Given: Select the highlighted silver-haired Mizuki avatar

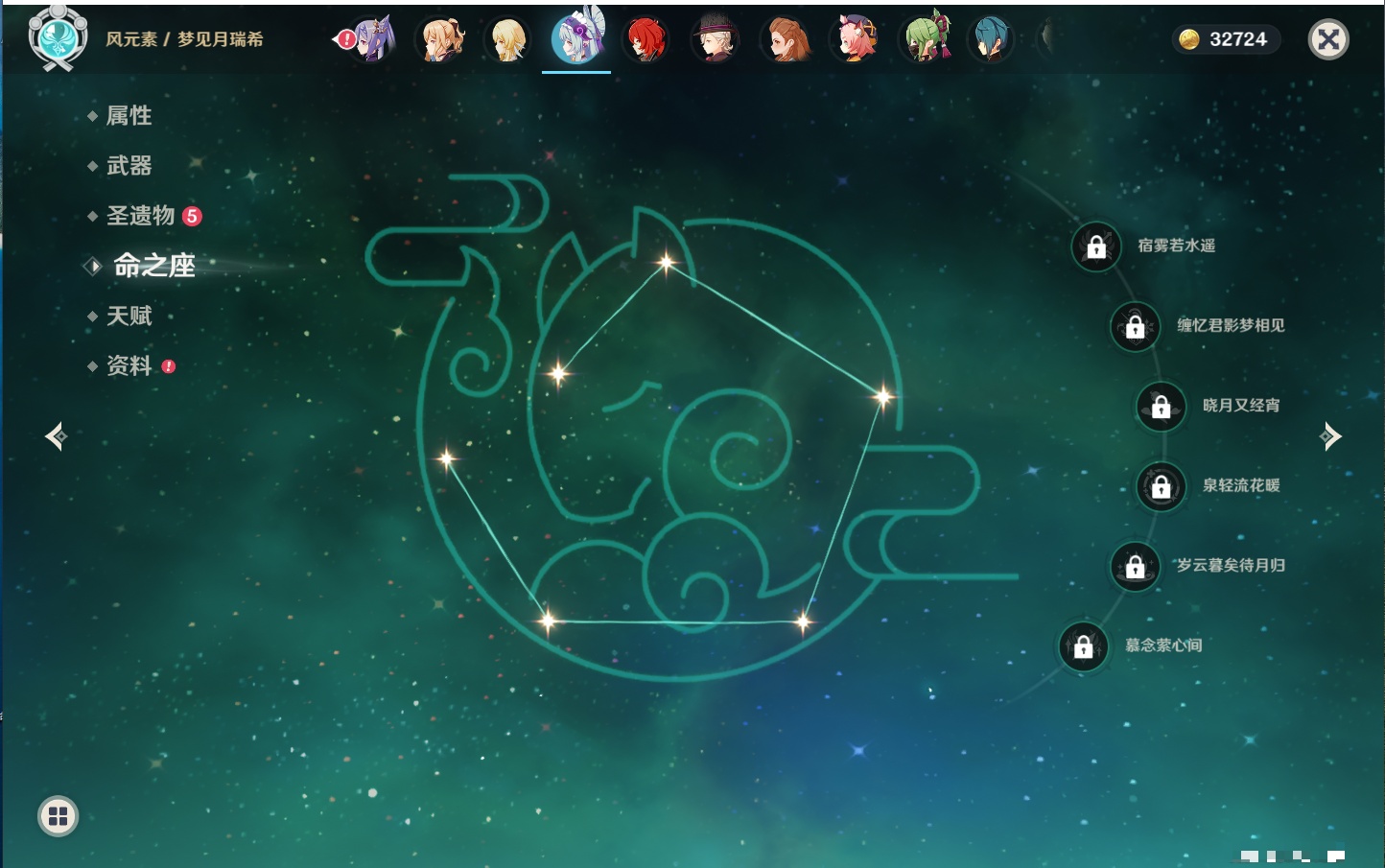Looking at the screenshot, I should click(x=576, y=37).
